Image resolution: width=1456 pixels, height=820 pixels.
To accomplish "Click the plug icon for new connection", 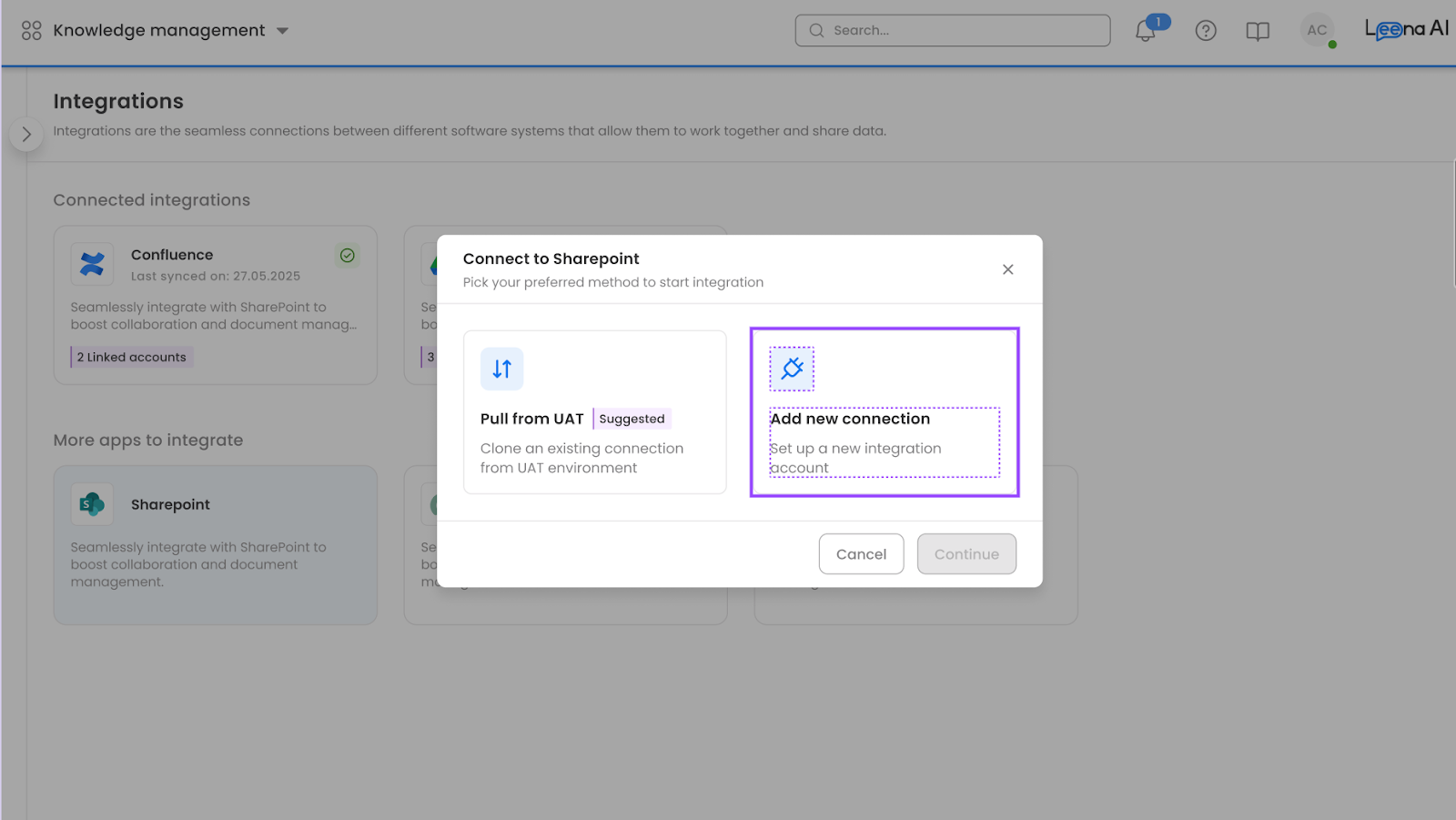I will [792, 369].
